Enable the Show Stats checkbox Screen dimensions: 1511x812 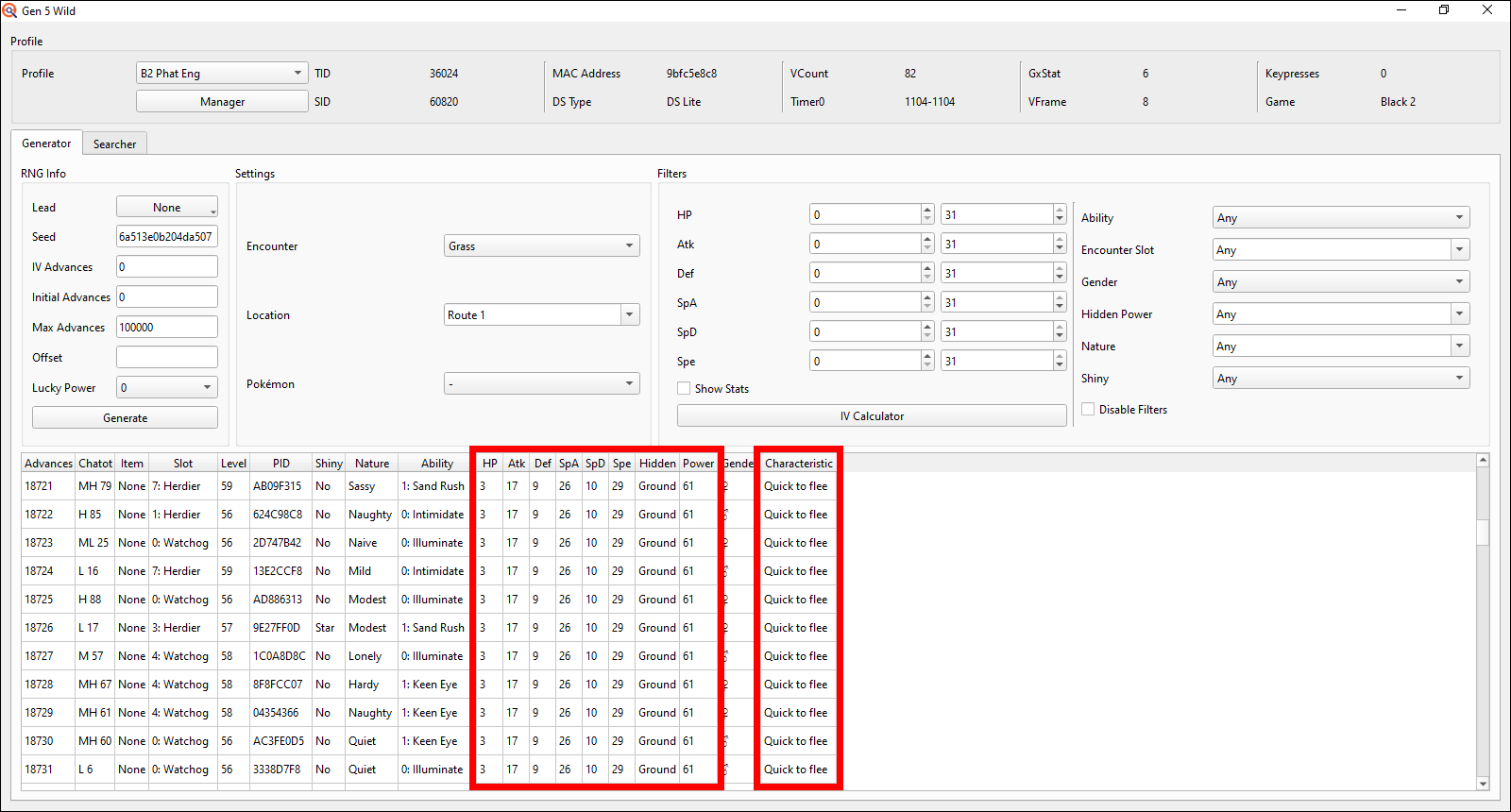point(684,389)
